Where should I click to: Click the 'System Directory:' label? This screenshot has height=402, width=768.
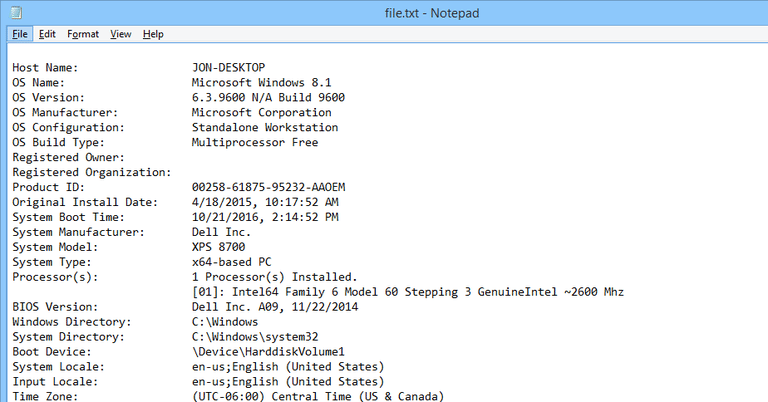pos(69,337)
